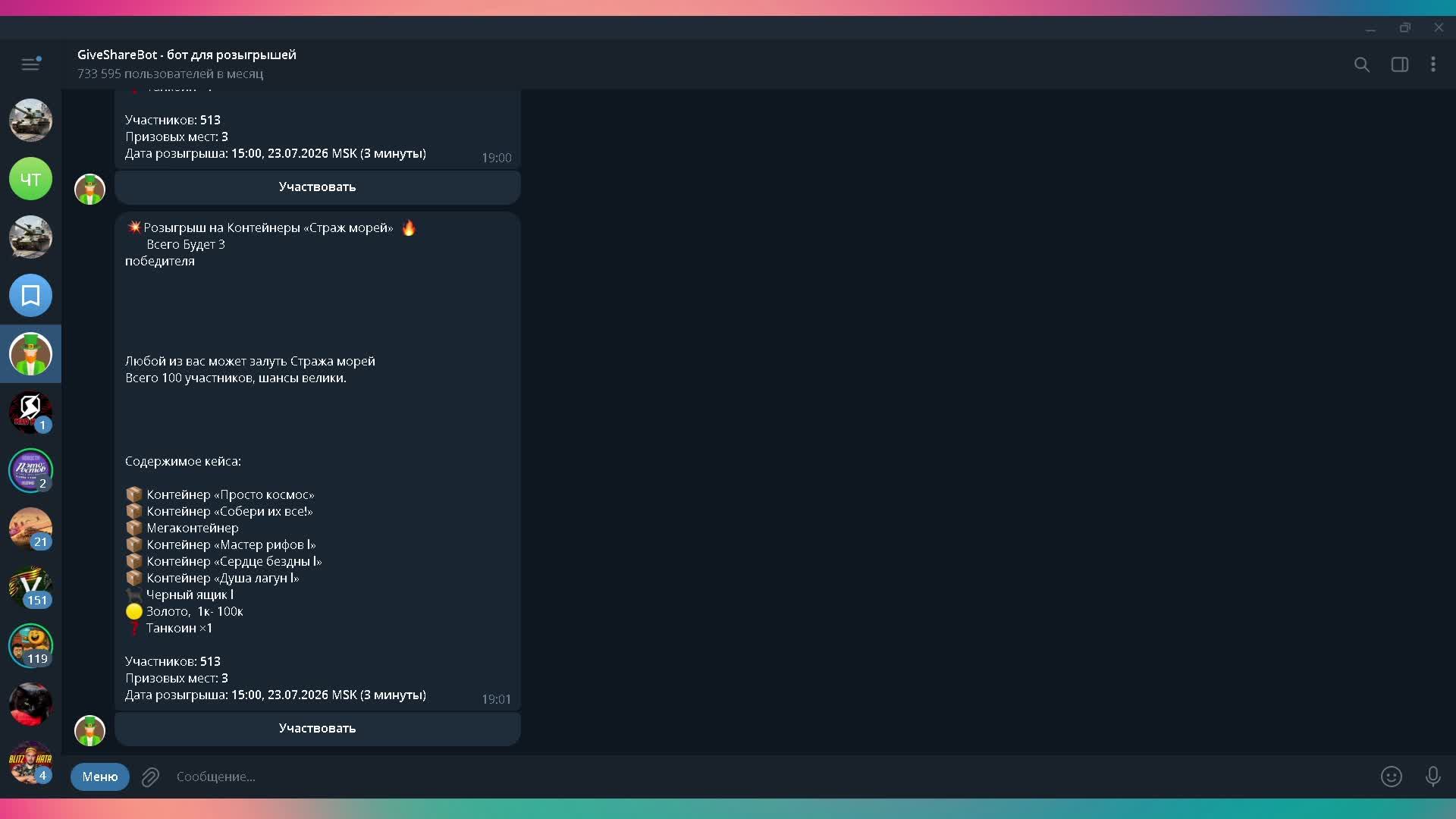The height and width of the screenshot is (819, 1456).
Task: Click Участвовать under the 19:00 message
Action: pyautogui.click(x=317, y=187)
